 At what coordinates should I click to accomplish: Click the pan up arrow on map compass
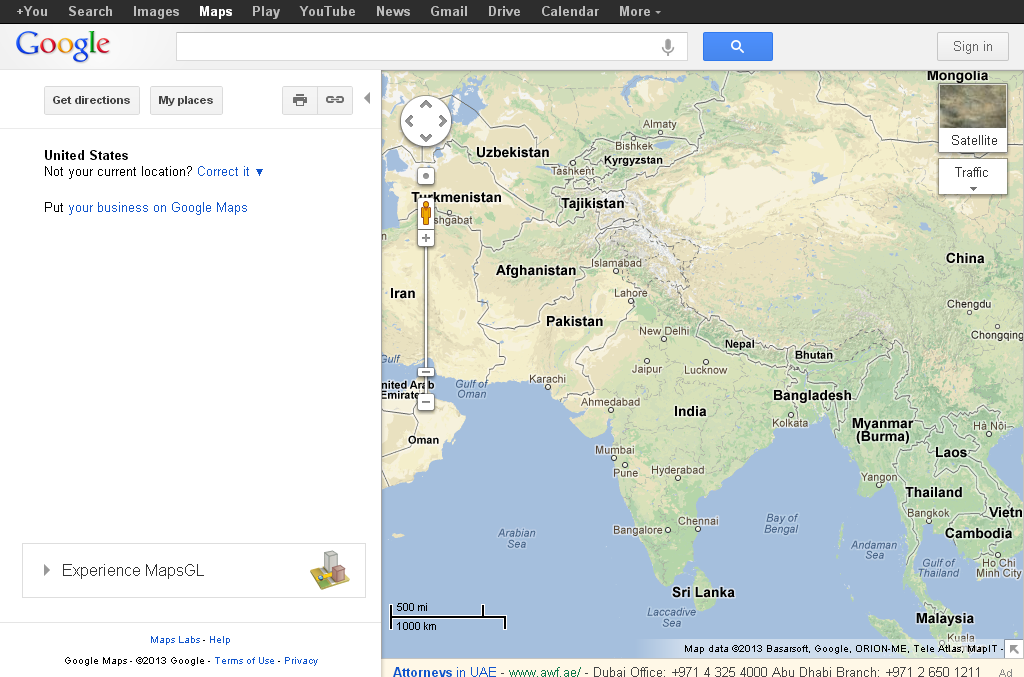point(425,103)
